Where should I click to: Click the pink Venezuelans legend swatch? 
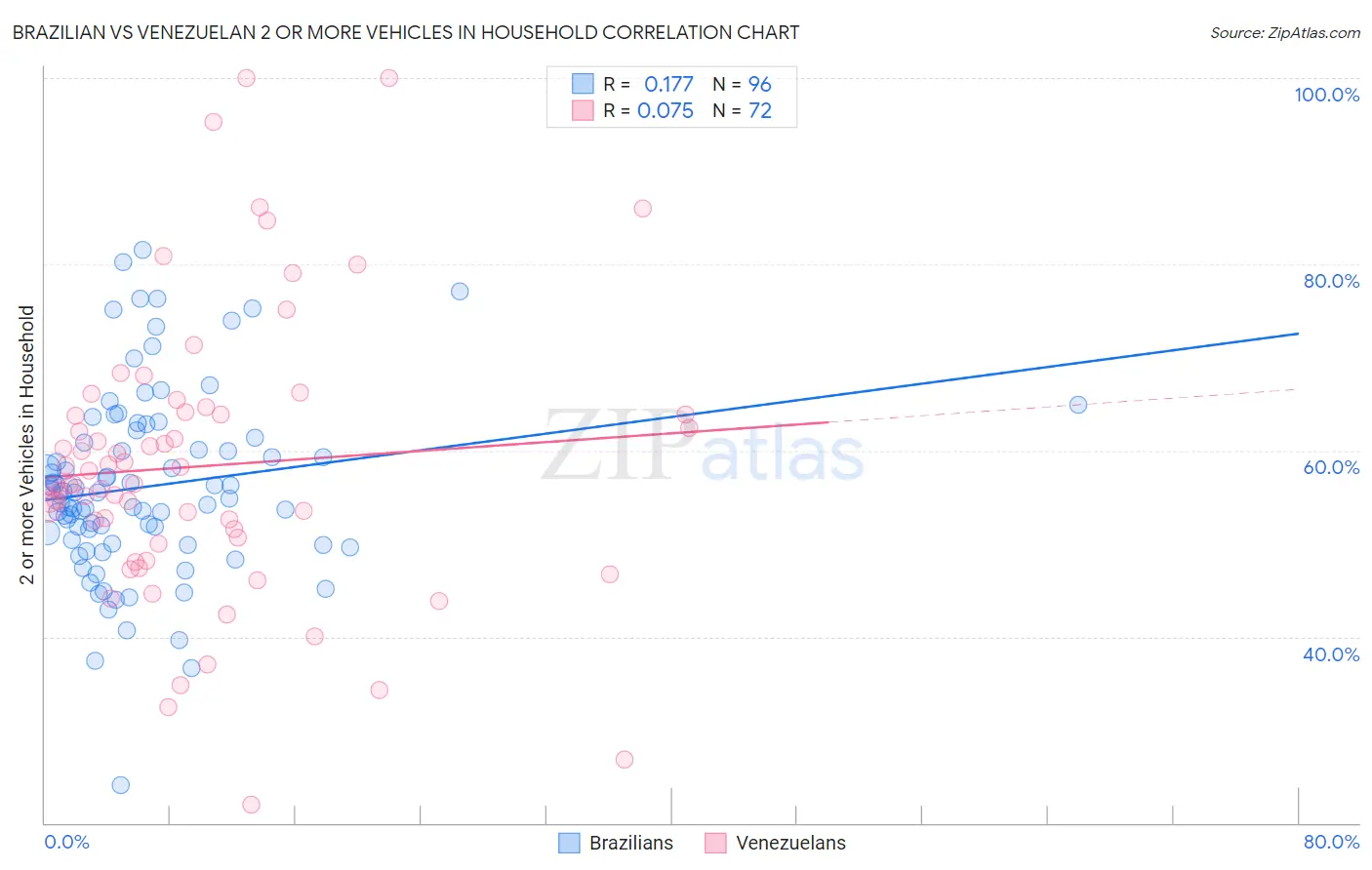tap(715, 843)
